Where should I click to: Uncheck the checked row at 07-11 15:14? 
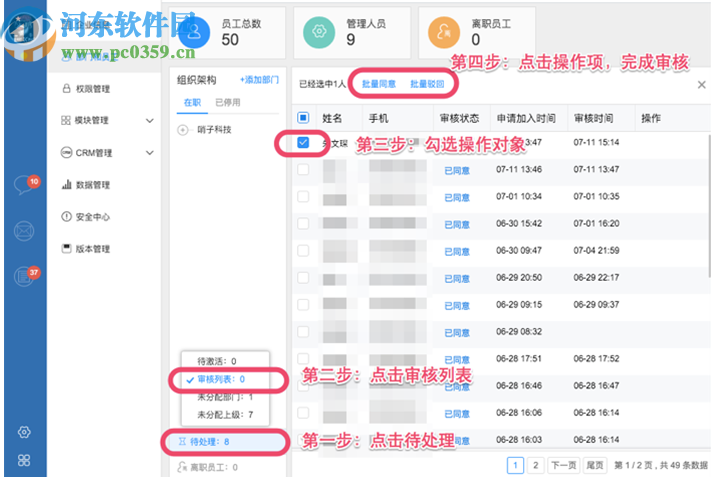303,143
